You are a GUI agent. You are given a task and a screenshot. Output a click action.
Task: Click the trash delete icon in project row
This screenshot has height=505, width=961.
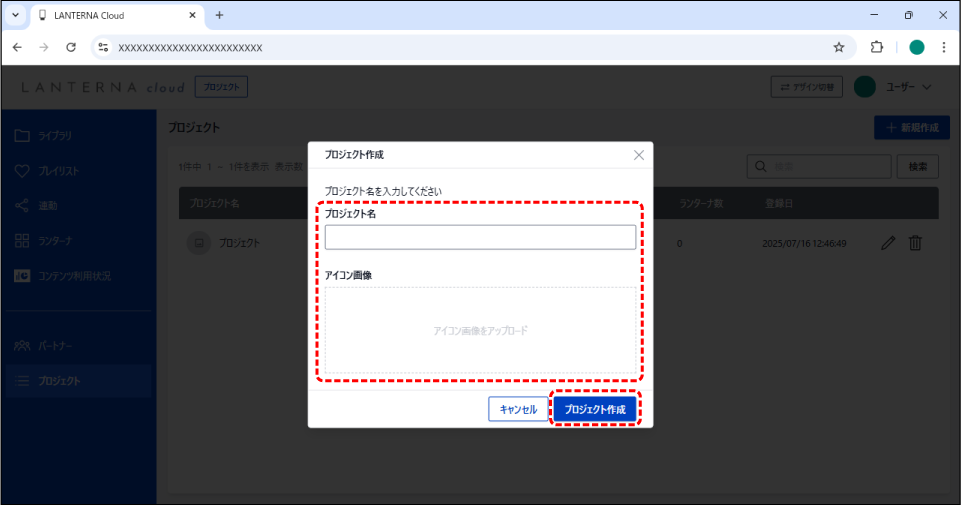915,243
